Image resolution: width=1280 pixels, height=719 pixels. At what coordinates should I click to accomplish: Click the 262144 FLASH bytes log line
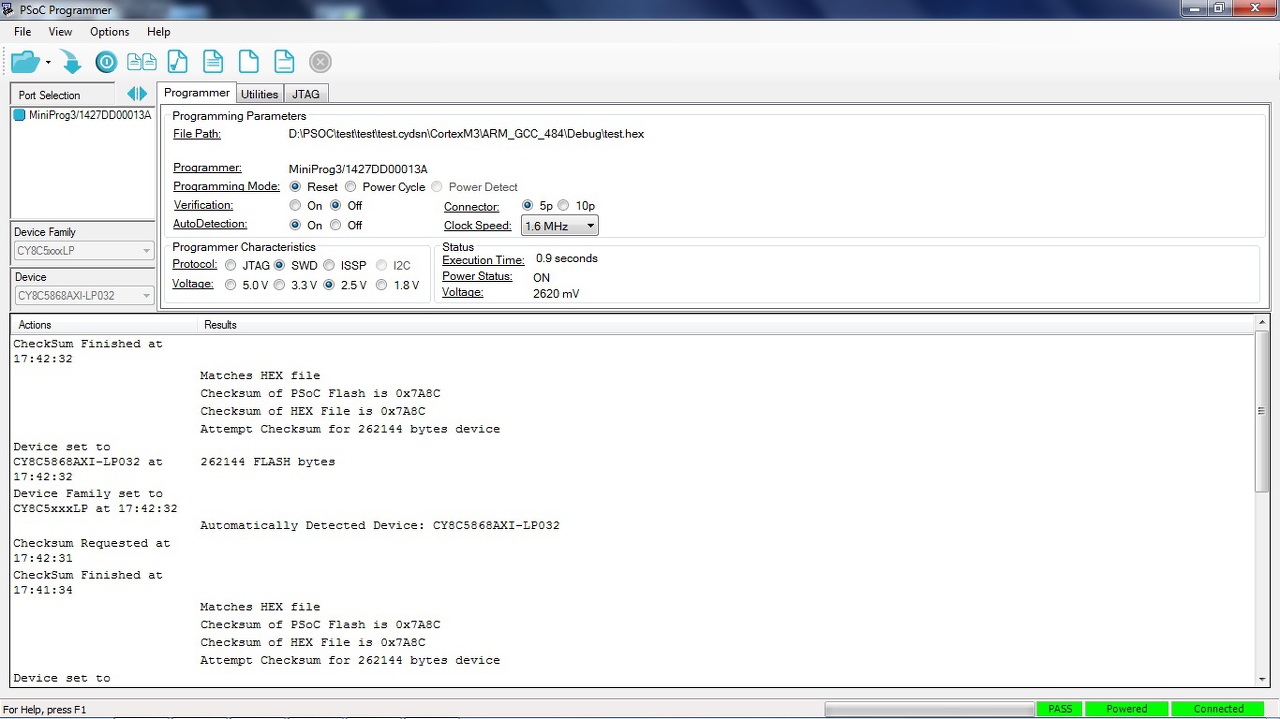pos(267,462)
